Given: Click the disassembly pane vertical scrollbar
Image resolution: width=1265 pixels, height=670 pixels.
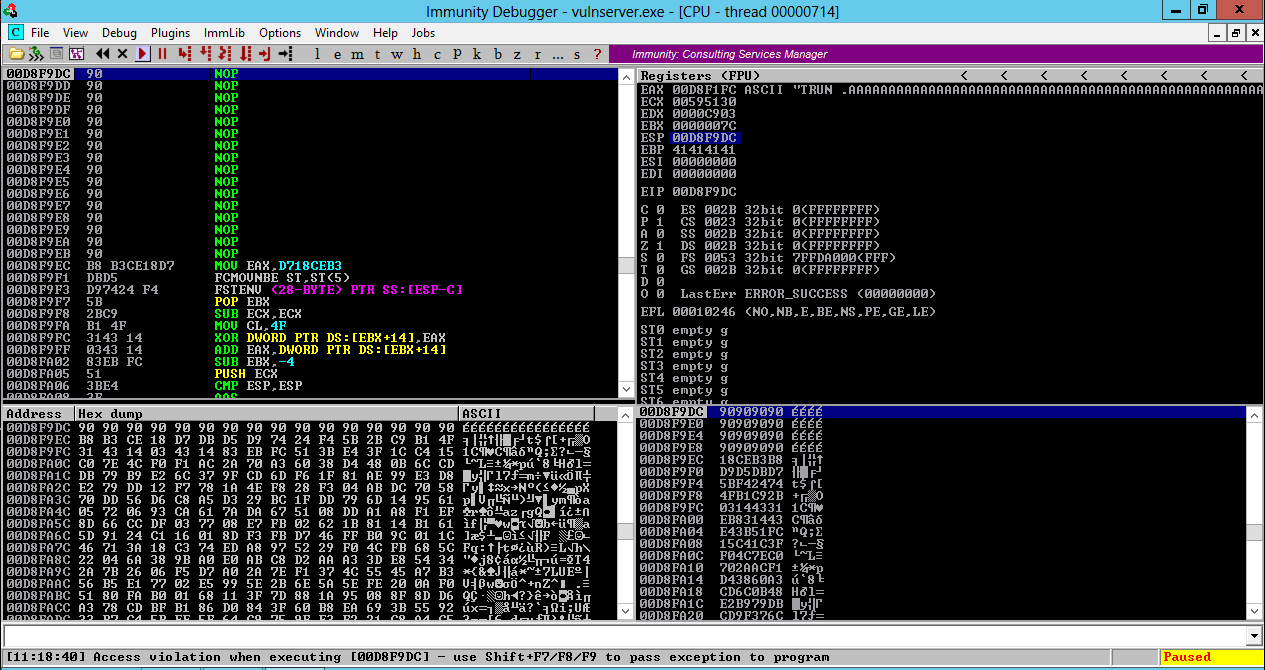Looking at the screenshot, I should pyautogui.click(x=626, y=235).
